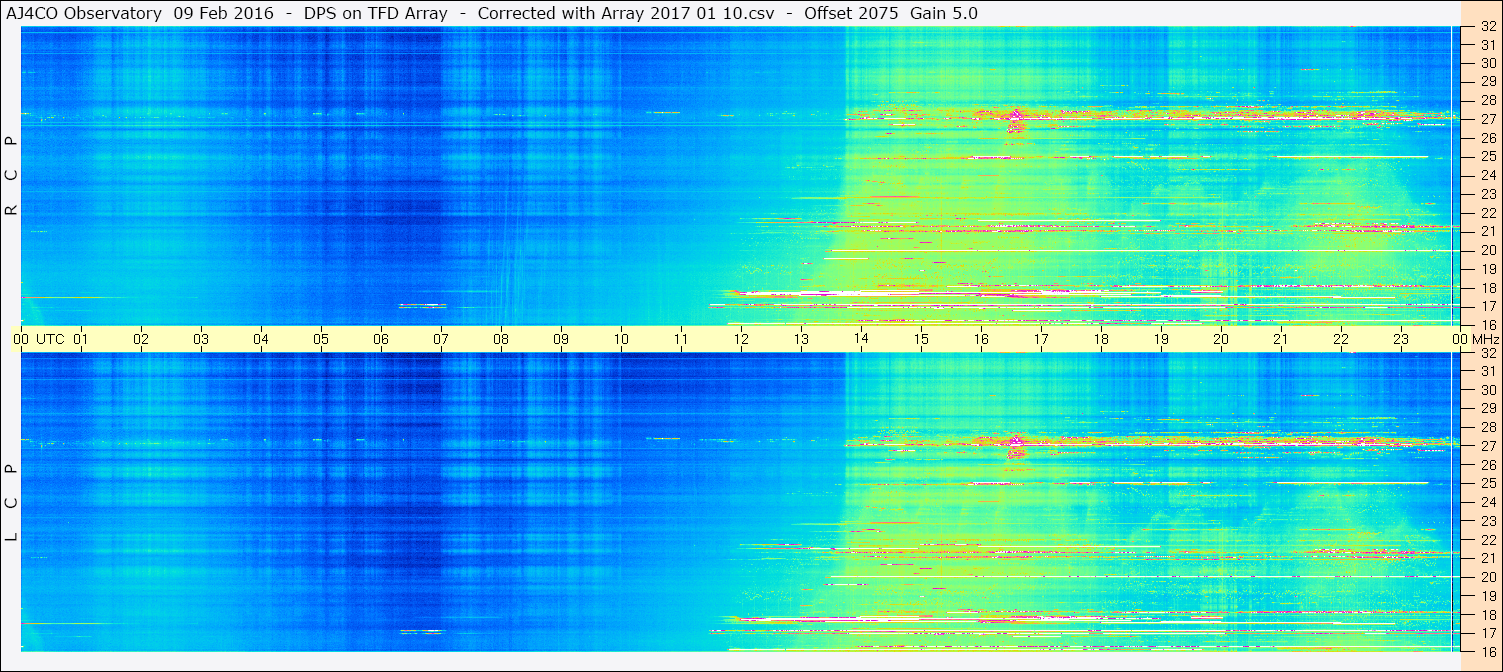Click the 'Gain 5.0' header value
Viewport: 1503px width, 672px height.
943,13
